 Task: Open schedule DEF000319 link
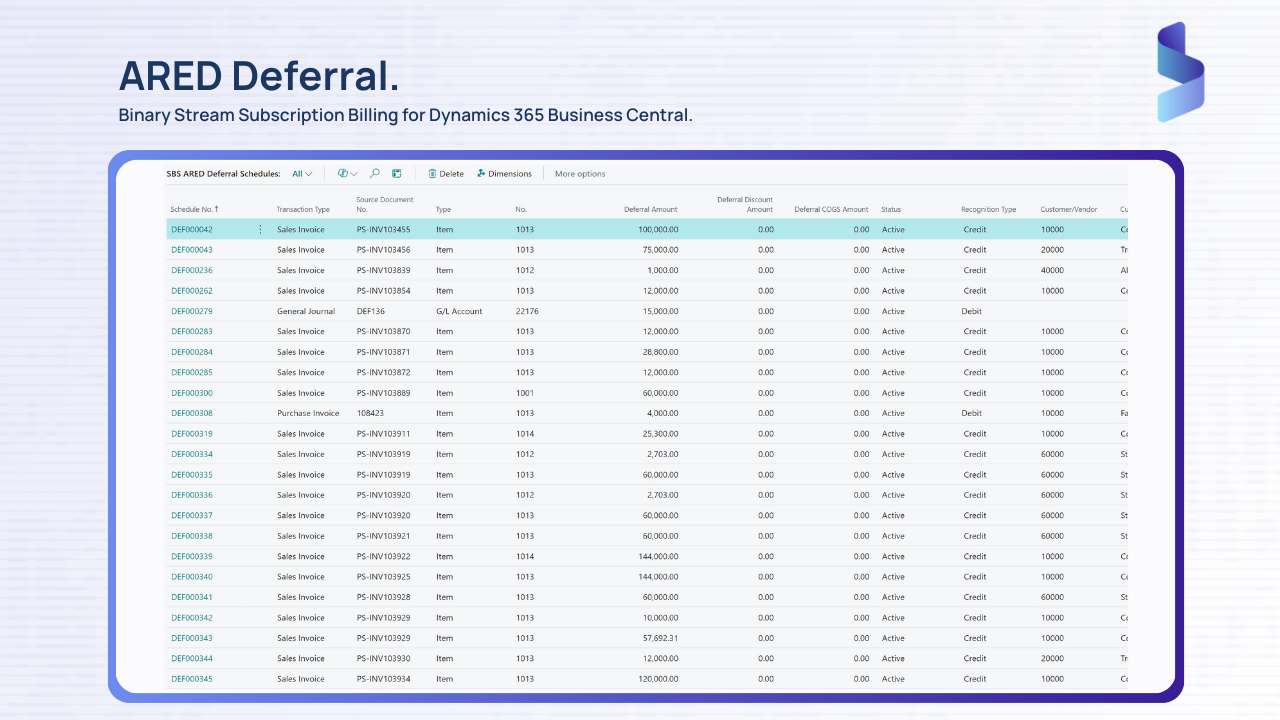tap(192, 434)
